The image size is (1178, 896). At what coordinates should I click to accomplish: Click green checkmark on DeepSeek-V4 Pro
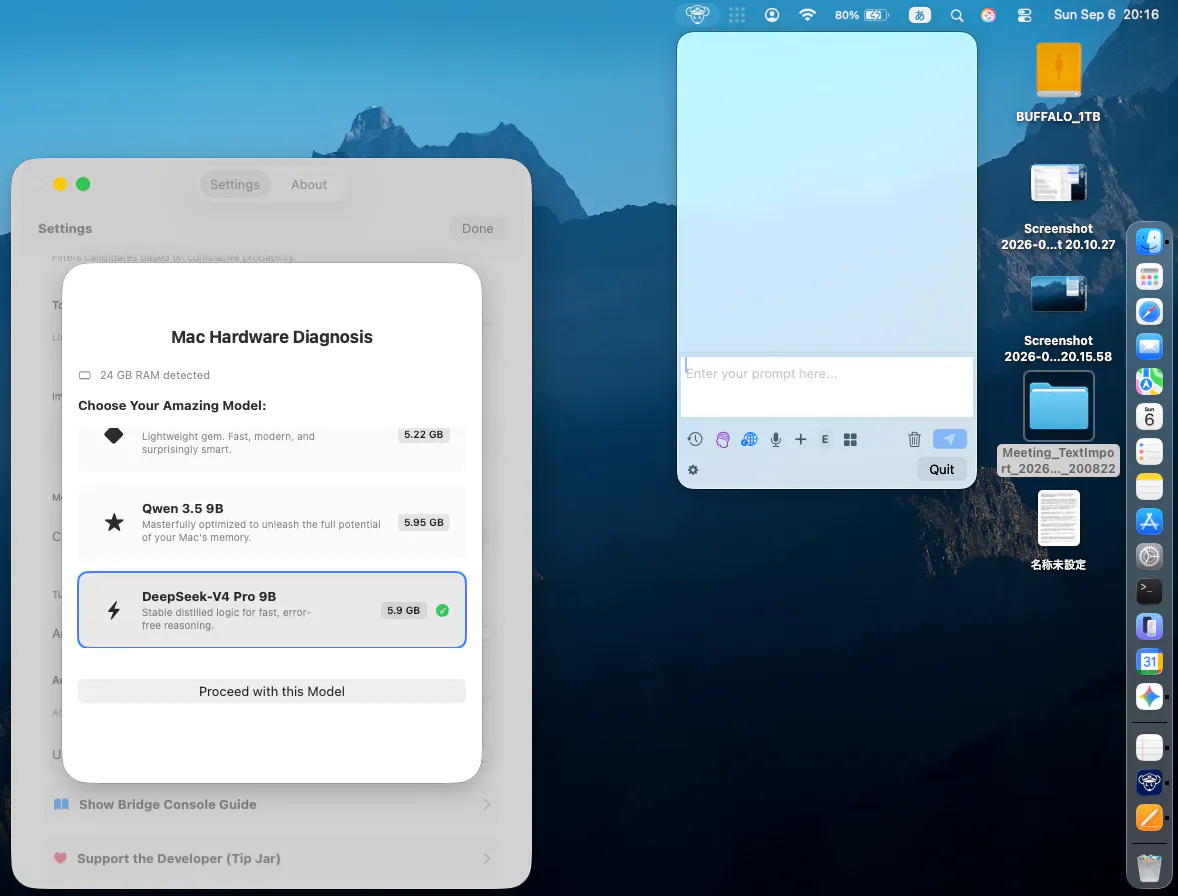(443, 611)
